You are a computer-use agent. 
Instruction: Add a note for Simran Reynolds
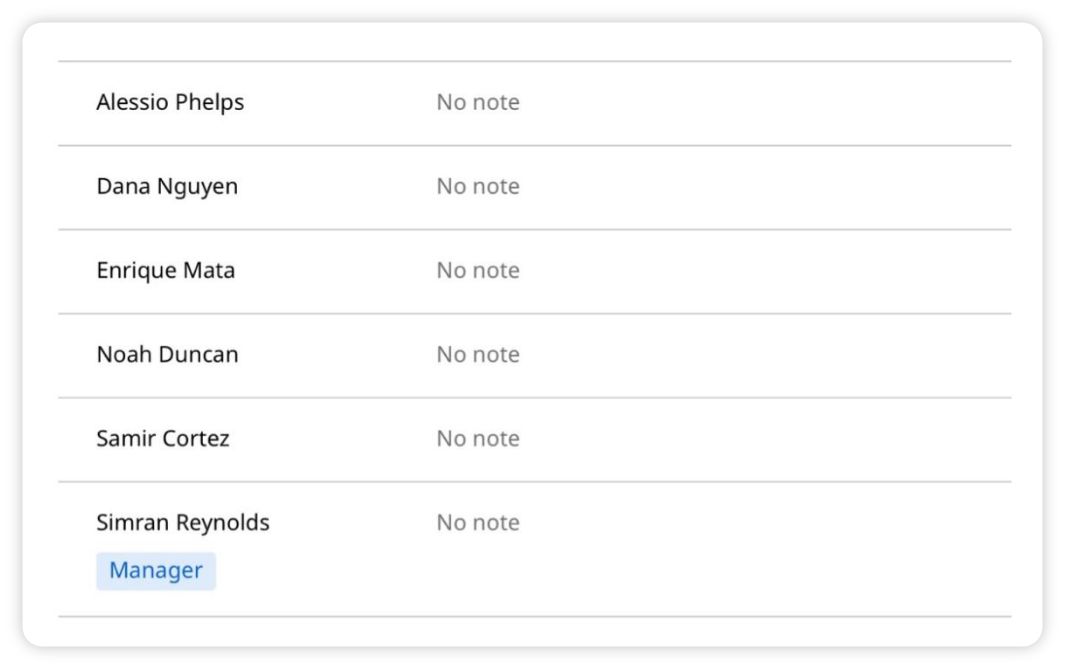click(478, 523)
